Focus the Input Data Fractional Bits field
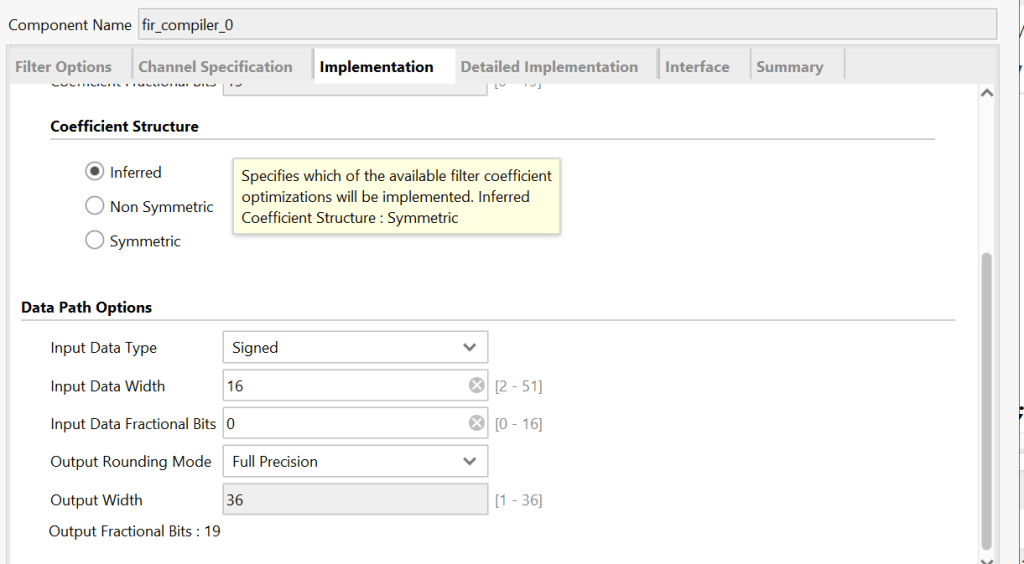The height and width of the screenshot is (564, 1024). pyautogui.click(x=345, y=424)
